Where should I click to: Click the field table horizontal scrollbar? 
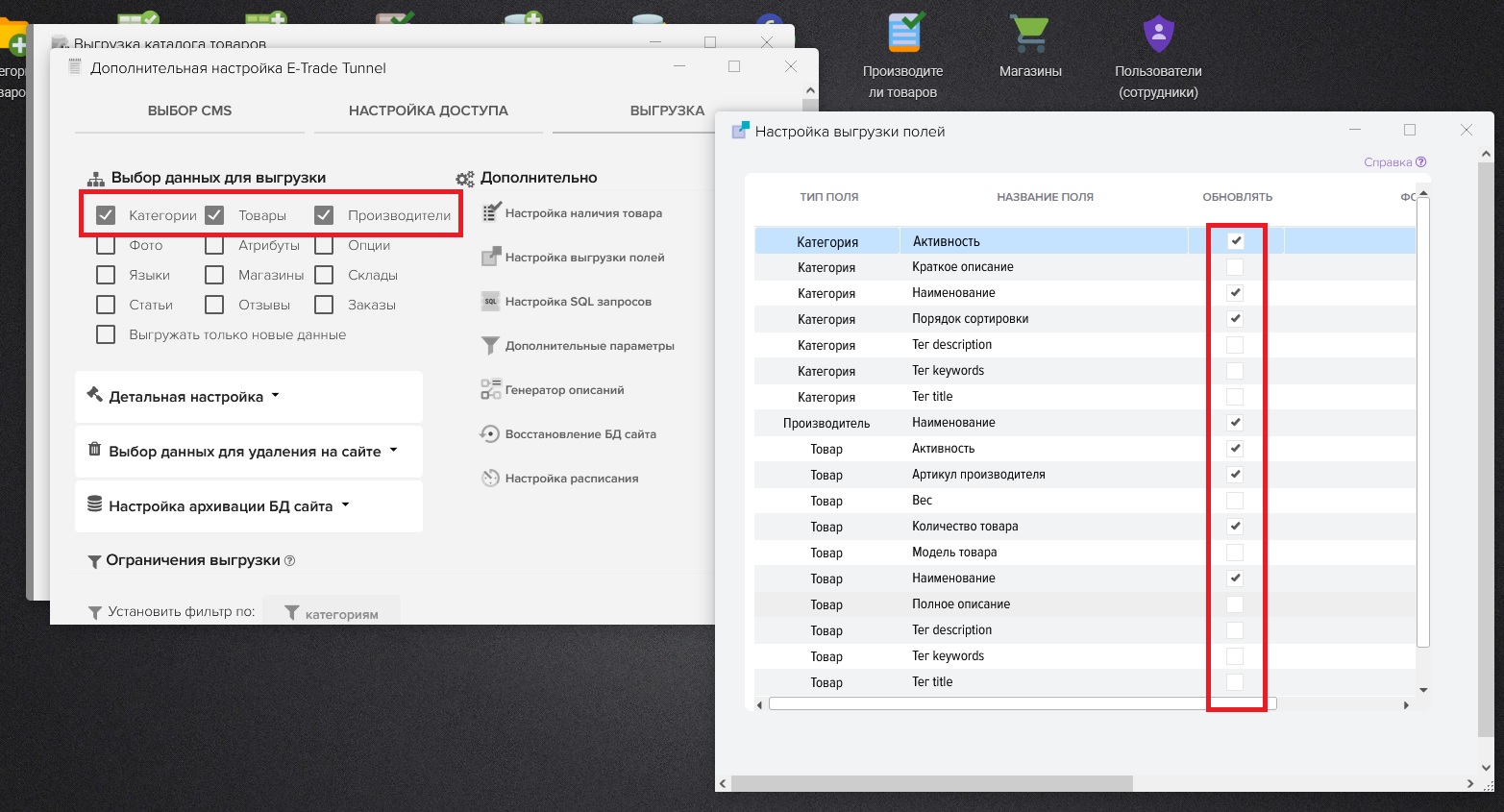click(1023, 704)
